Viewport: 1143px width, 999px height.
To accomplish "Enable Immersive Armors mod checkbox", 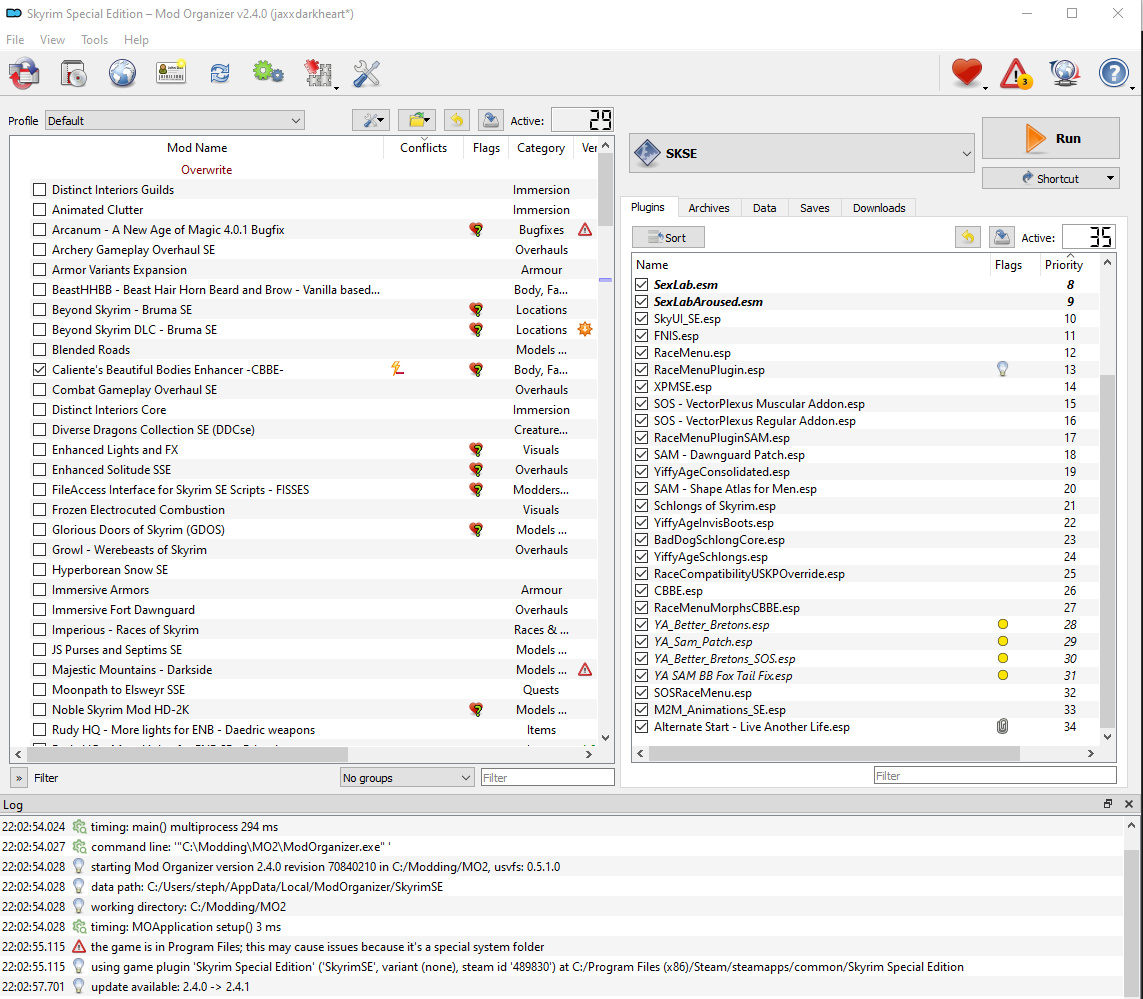I will [x=39, y=590].
